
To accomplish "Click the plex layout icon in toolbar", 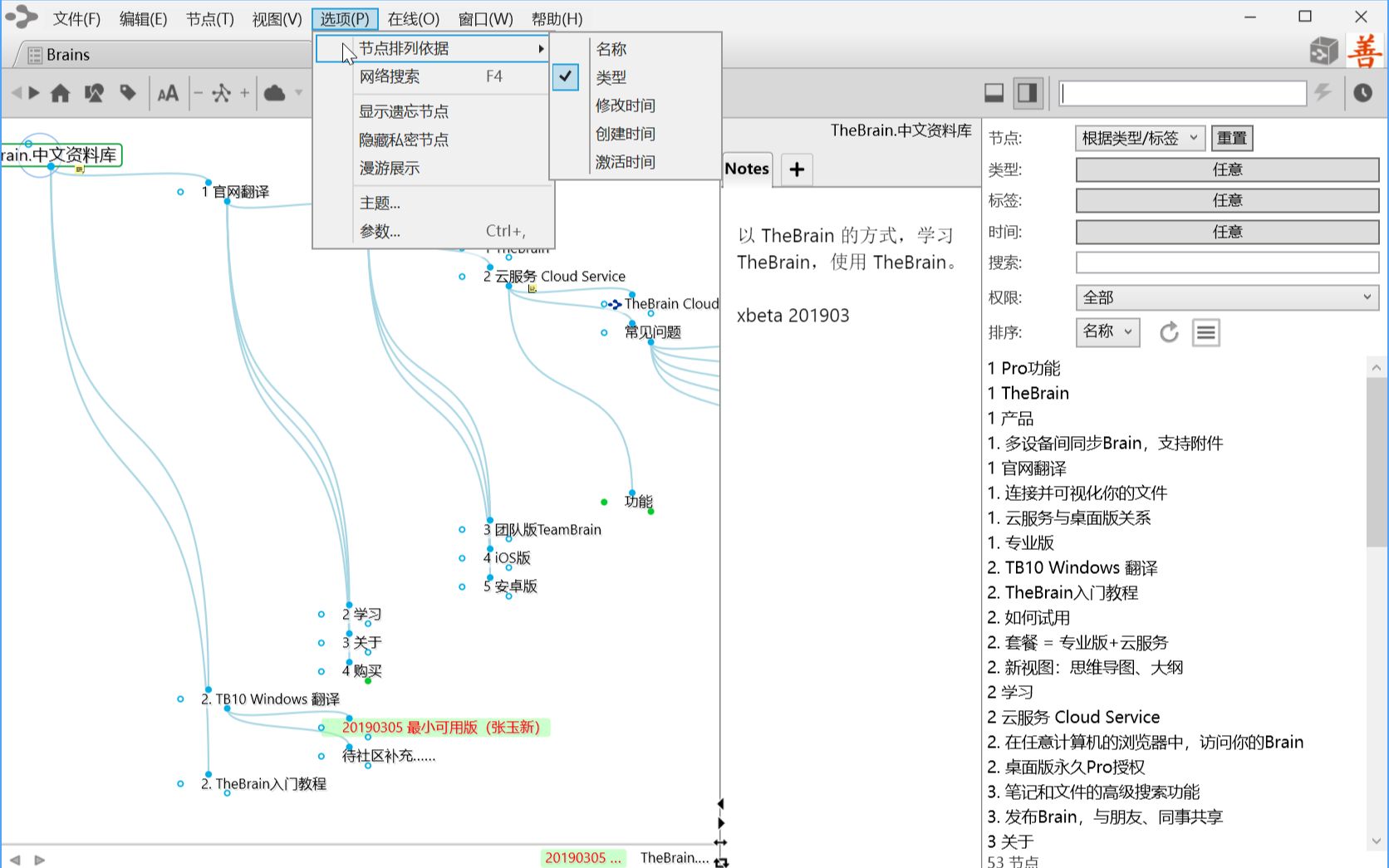I will (x=221, y=93).
